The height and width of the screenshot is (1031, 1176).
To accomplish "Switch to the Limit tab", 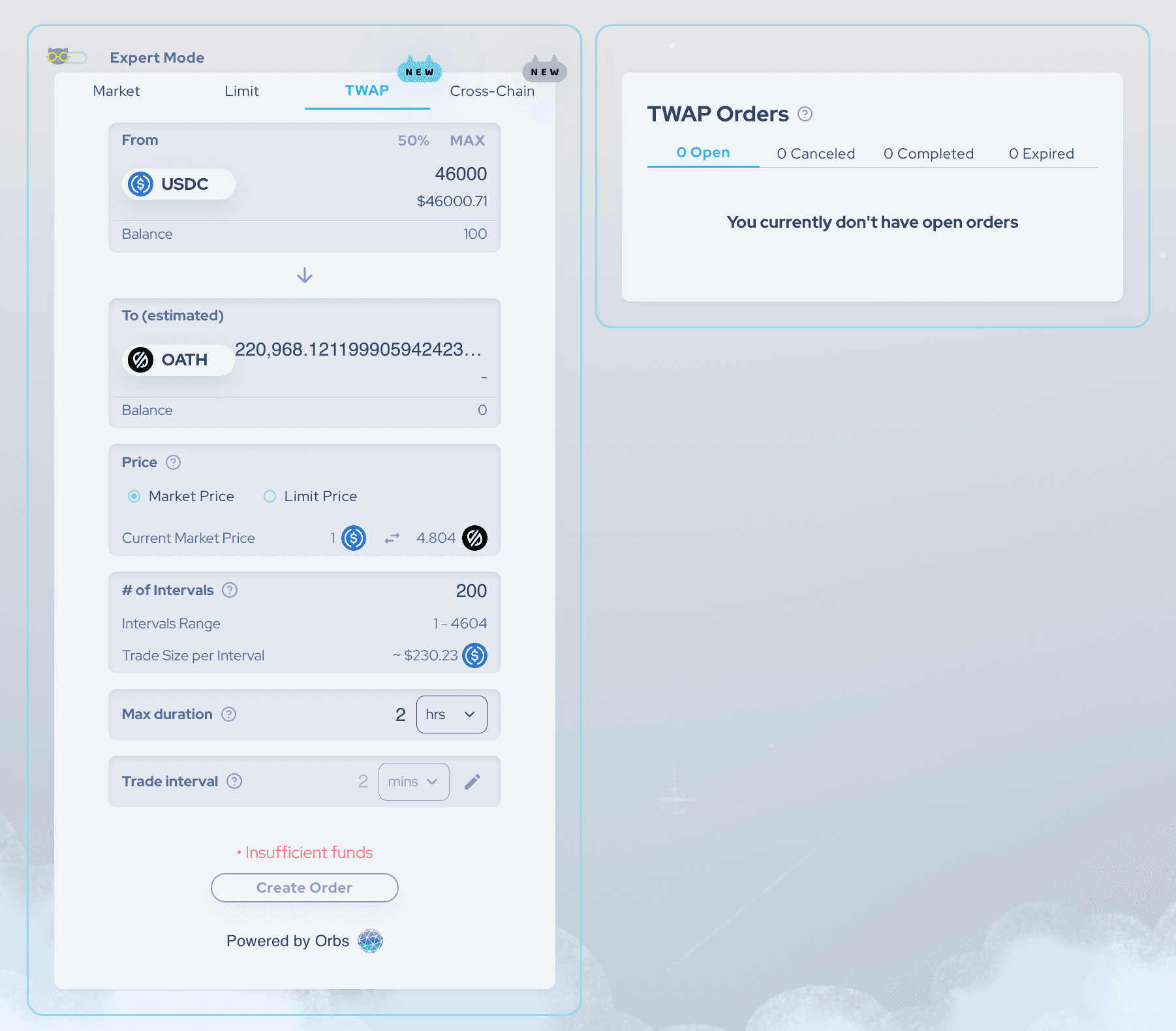I will [x=241, y=91].
